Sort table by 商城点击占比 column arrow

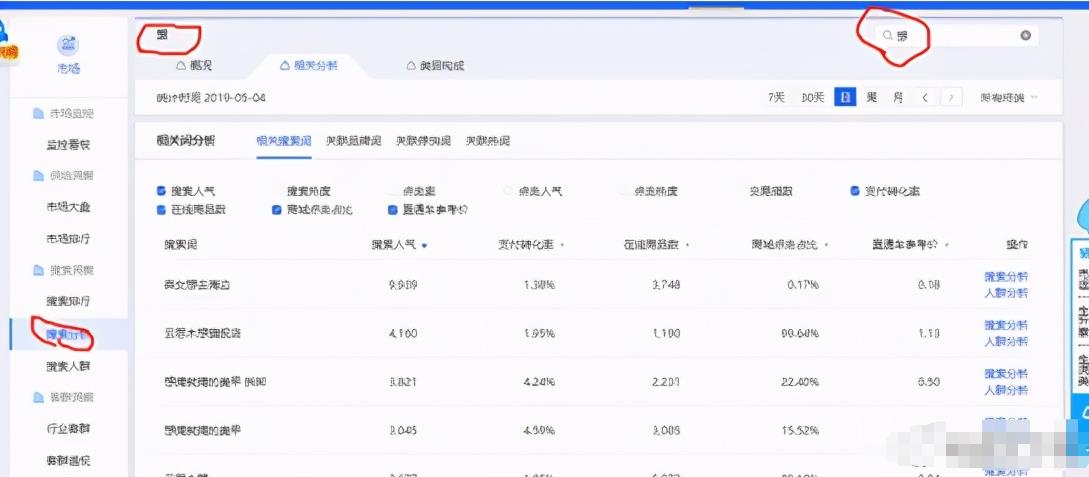point(828,245)
